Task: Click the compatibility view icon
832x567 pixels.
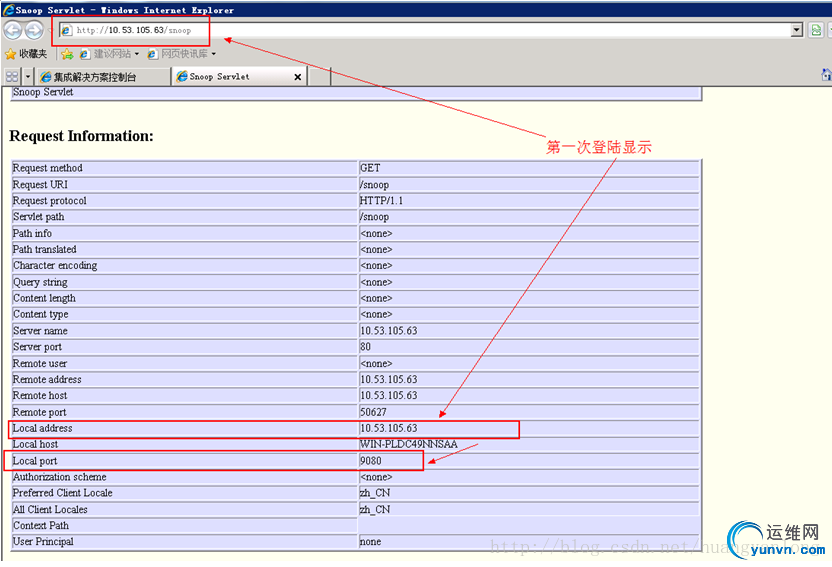Action: 816,30
